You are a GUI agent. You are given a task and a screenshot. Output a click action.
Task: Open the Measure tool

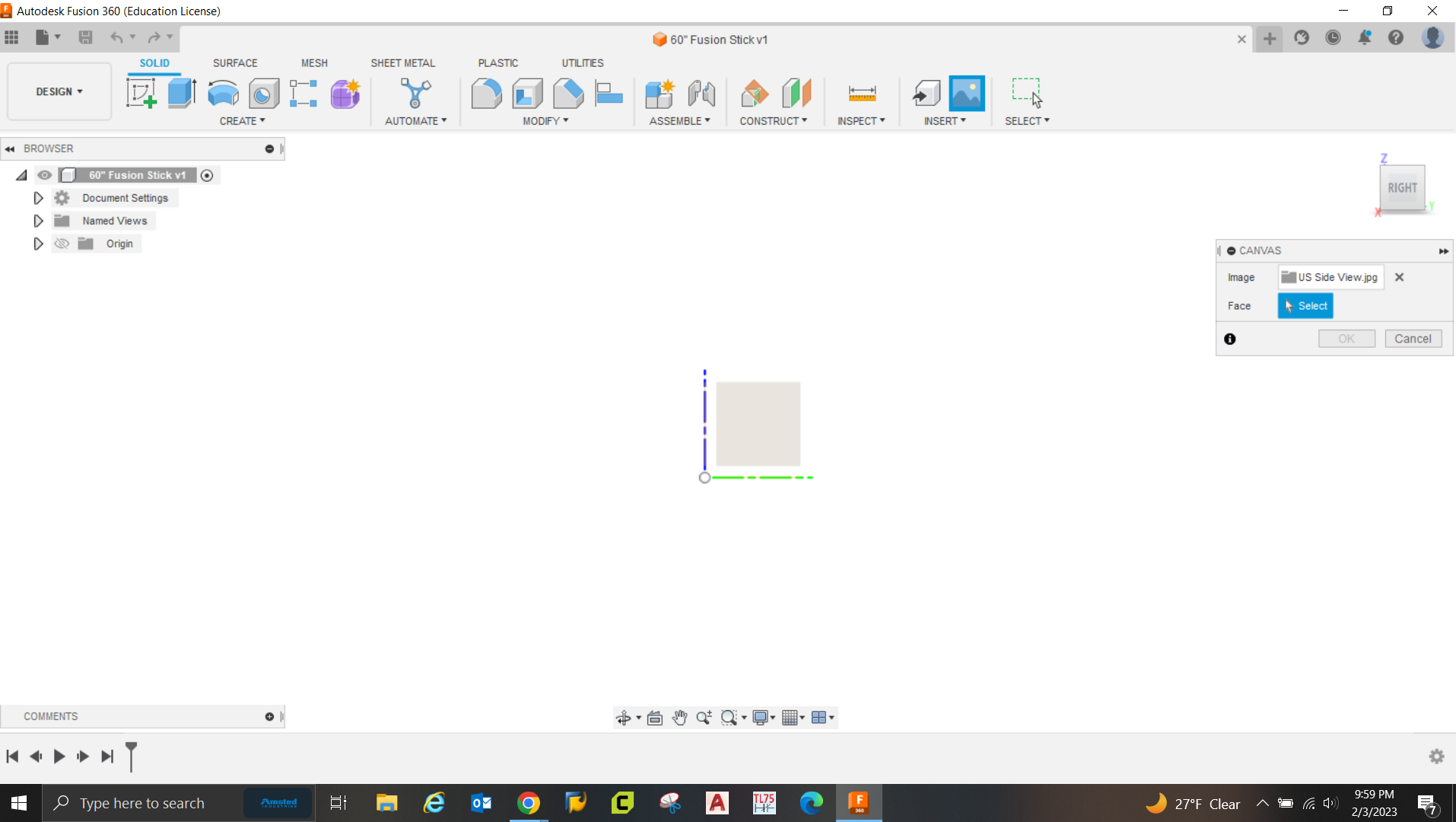tap(862, 92)
